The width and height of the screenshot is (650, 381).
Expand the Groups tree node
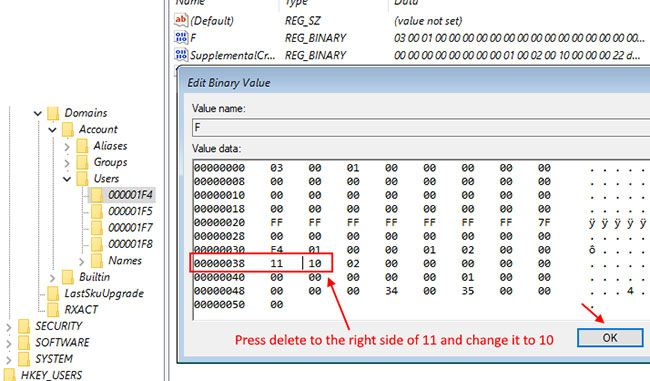tap(67, 163)
